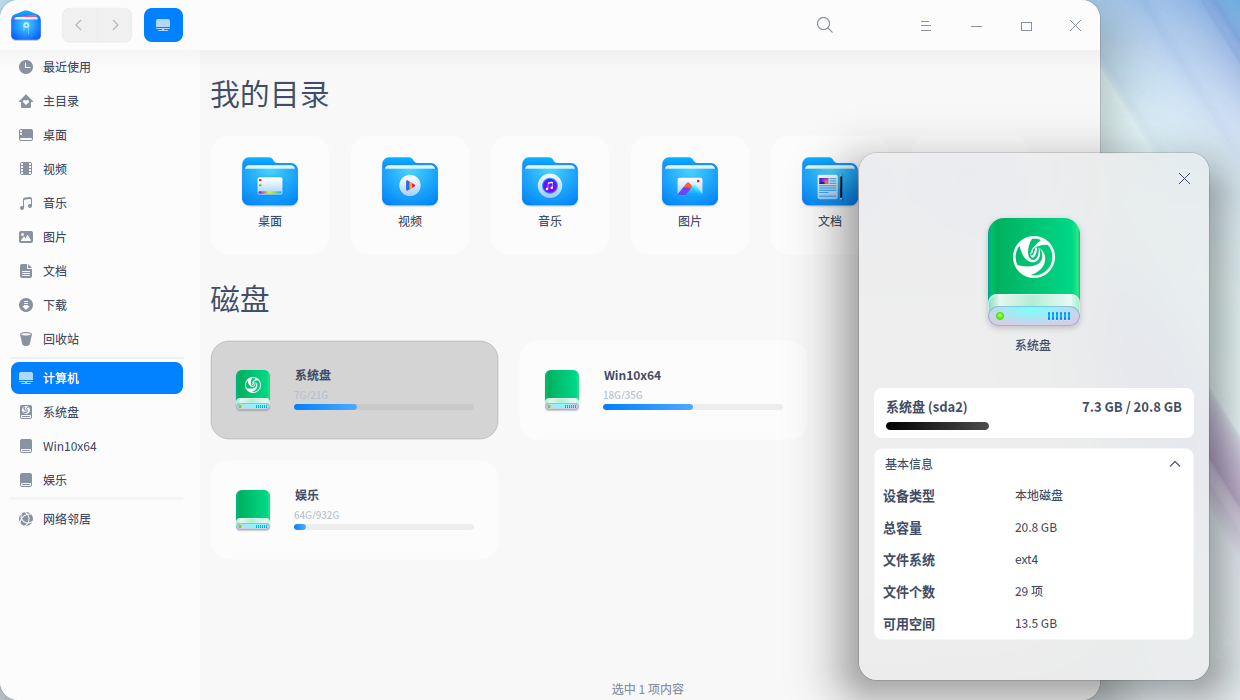Select the 娱乐 disk tile
This screenshot has width=1240, height=700.
[354, 510]
